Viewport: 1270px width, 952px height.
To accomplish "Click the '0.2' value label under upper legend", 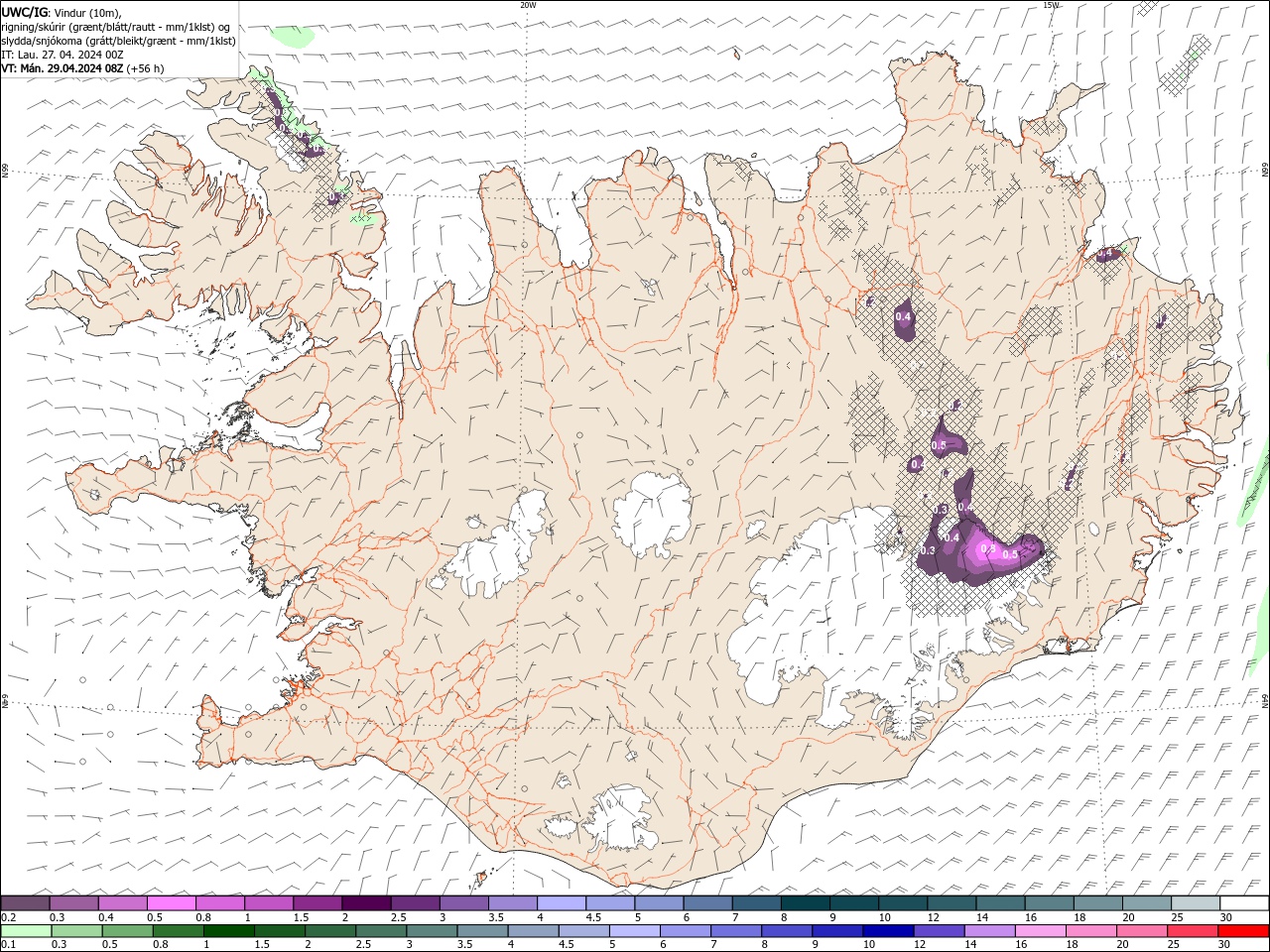I will [8, 917].
